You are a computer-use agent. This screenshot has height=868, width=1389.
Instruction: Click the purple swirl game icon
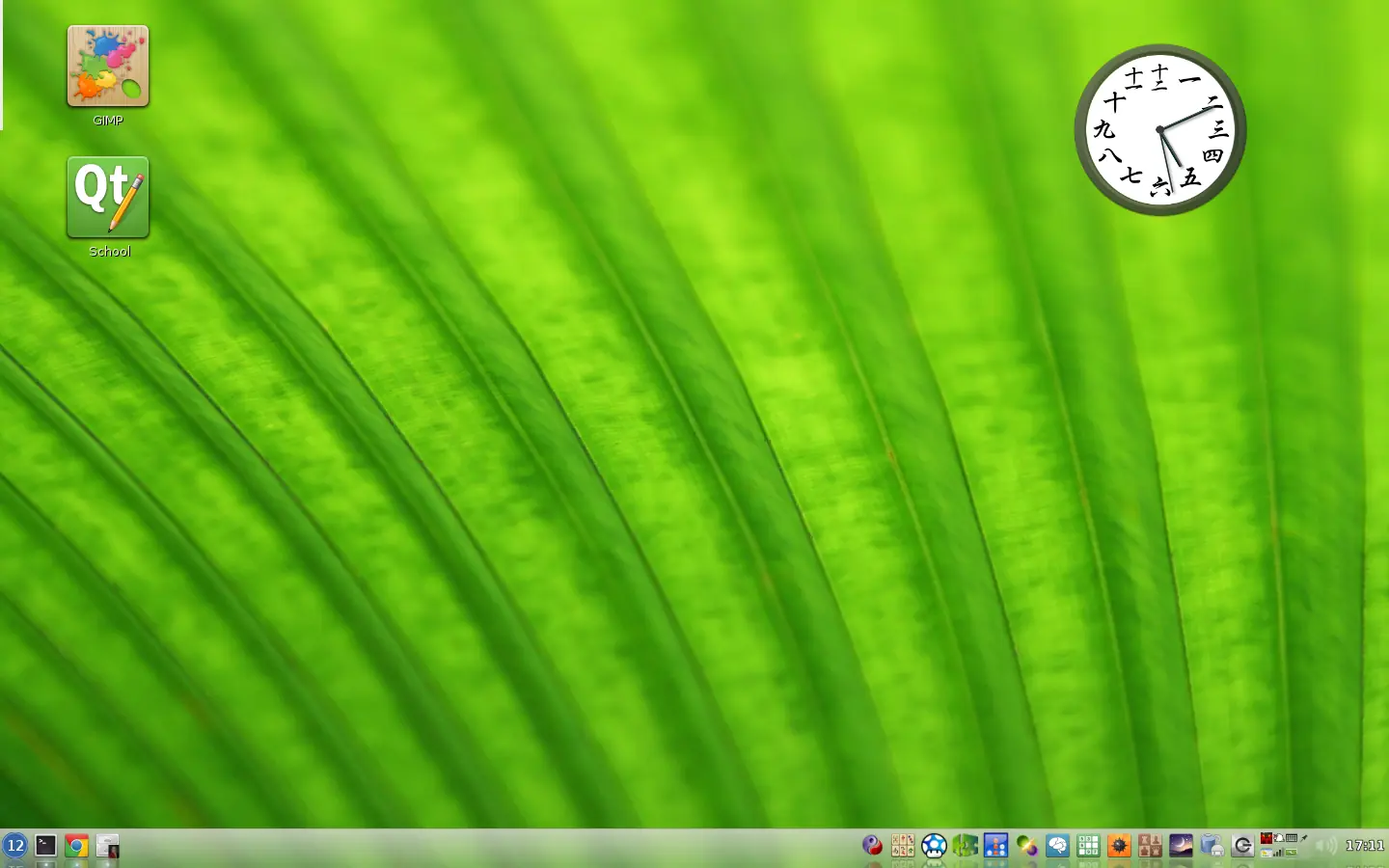coord(1027,845)
